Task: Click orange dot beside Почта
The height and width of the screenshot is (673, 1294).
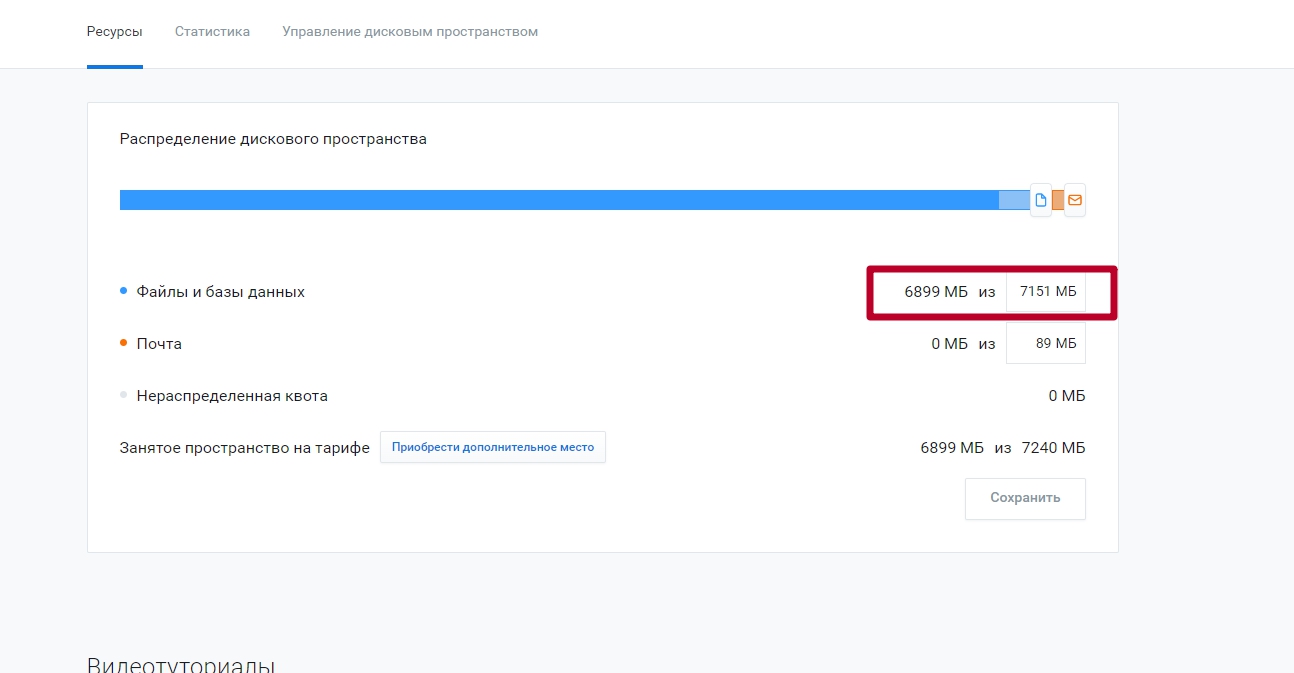Action: pyautogui.click(x=124, y=343)
